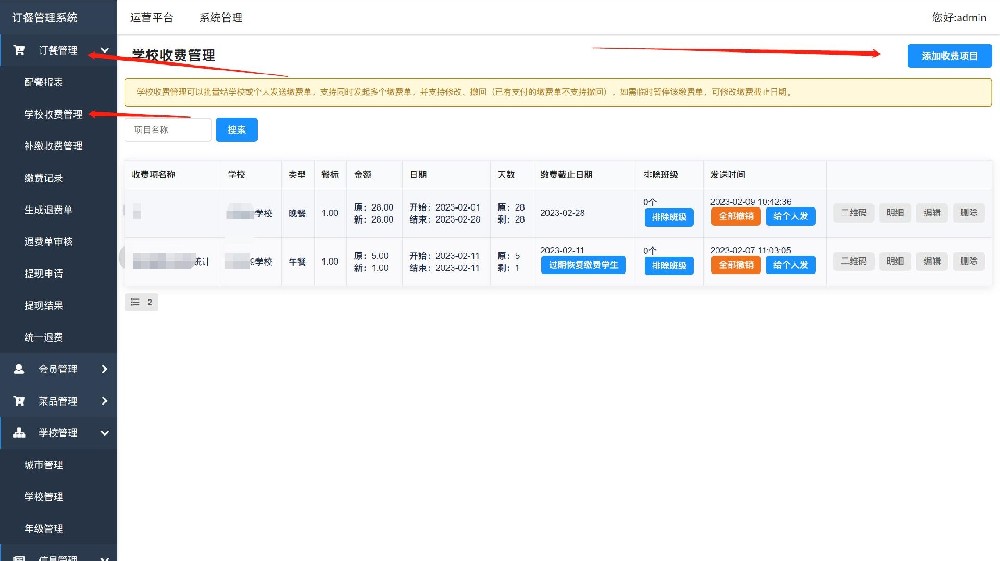Click the person icon beside 会员管理
1000x561 pixels.
pos(19,369)
